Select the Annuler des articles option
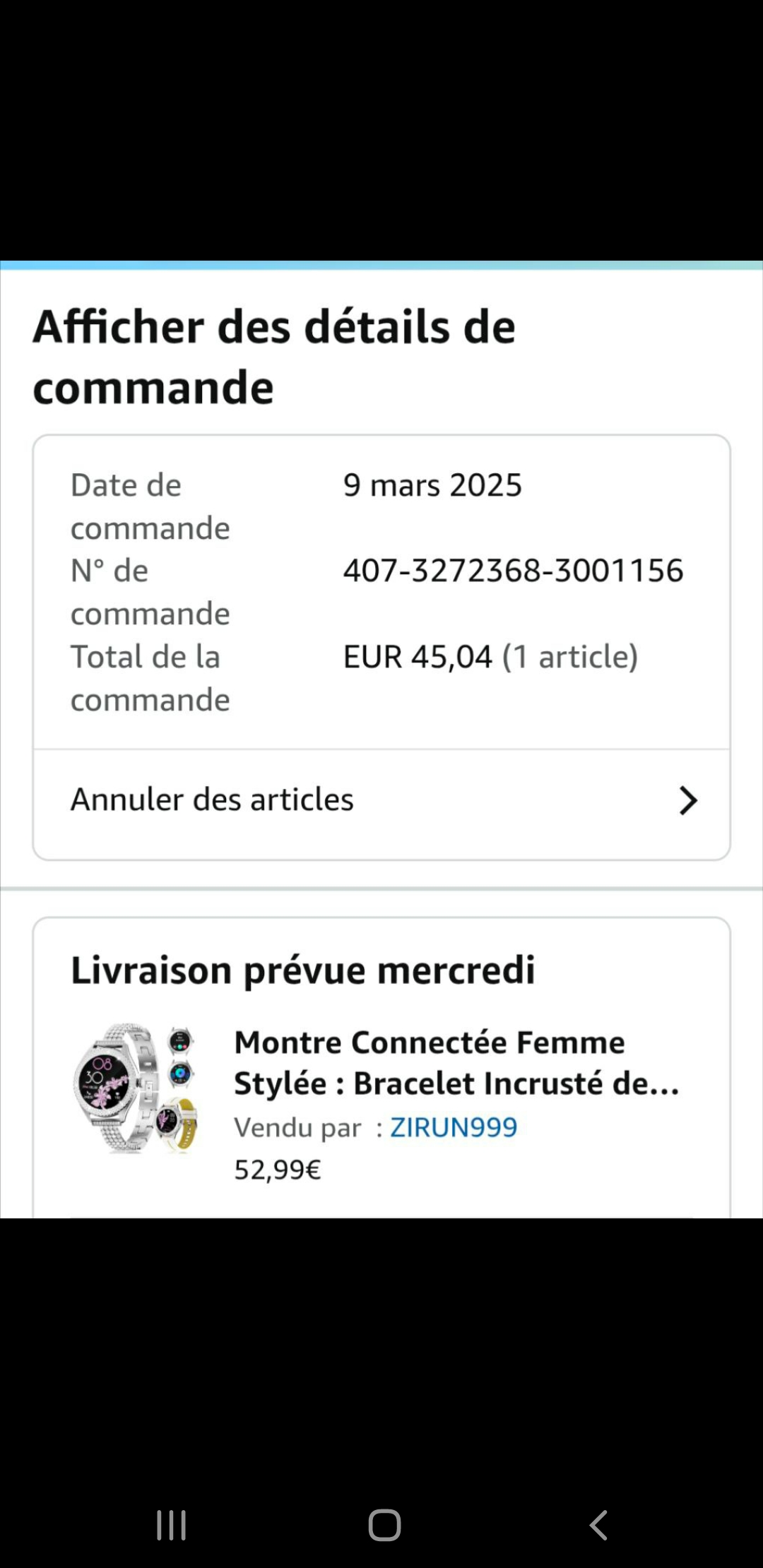The width and height of the screenshot is (763, 1568). point(212,800)
